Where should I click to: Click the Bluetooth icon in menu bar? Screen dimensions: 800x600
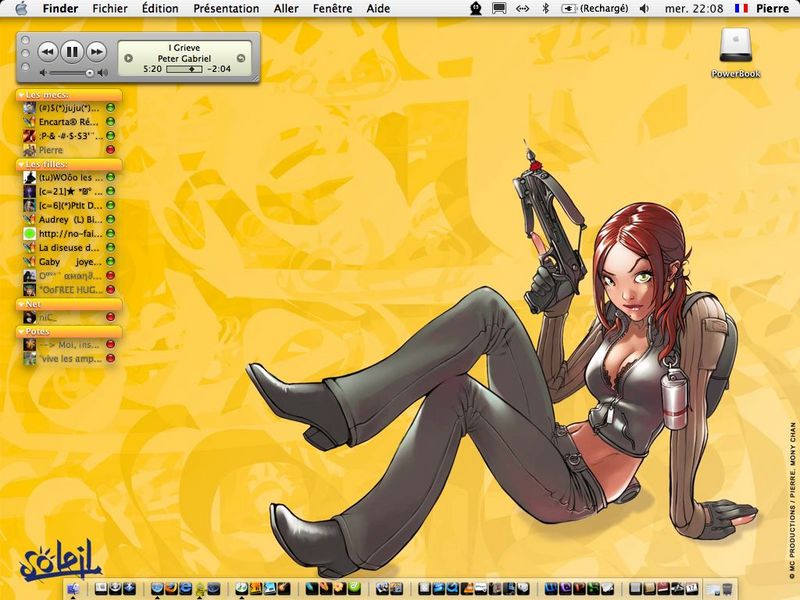545,8
